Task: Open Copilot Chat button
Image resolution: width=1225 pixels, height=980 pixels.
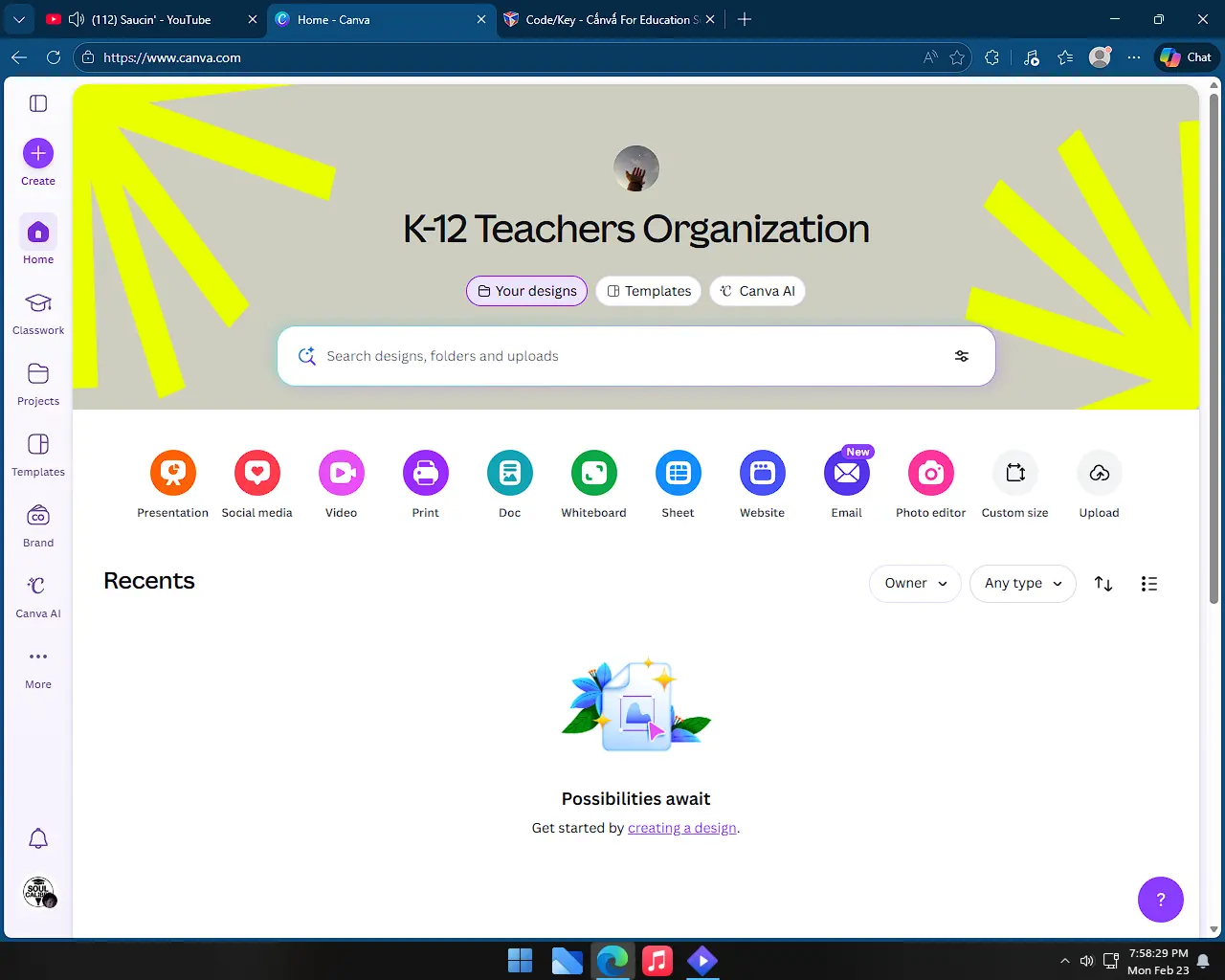Action: [1187, 57]
